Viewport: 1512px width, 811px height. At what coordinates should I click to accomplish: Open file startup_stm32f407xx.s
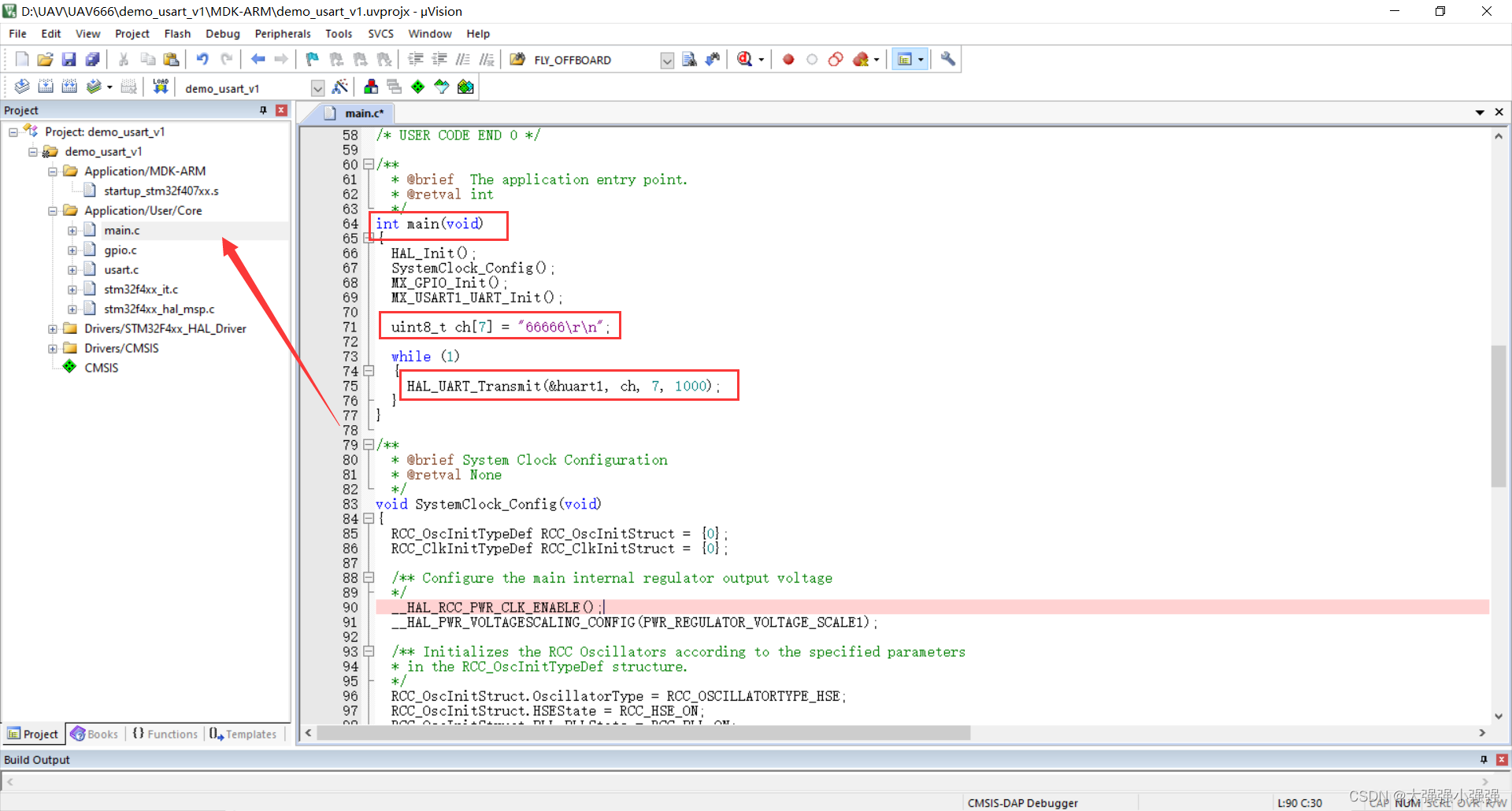pos(160,191)
